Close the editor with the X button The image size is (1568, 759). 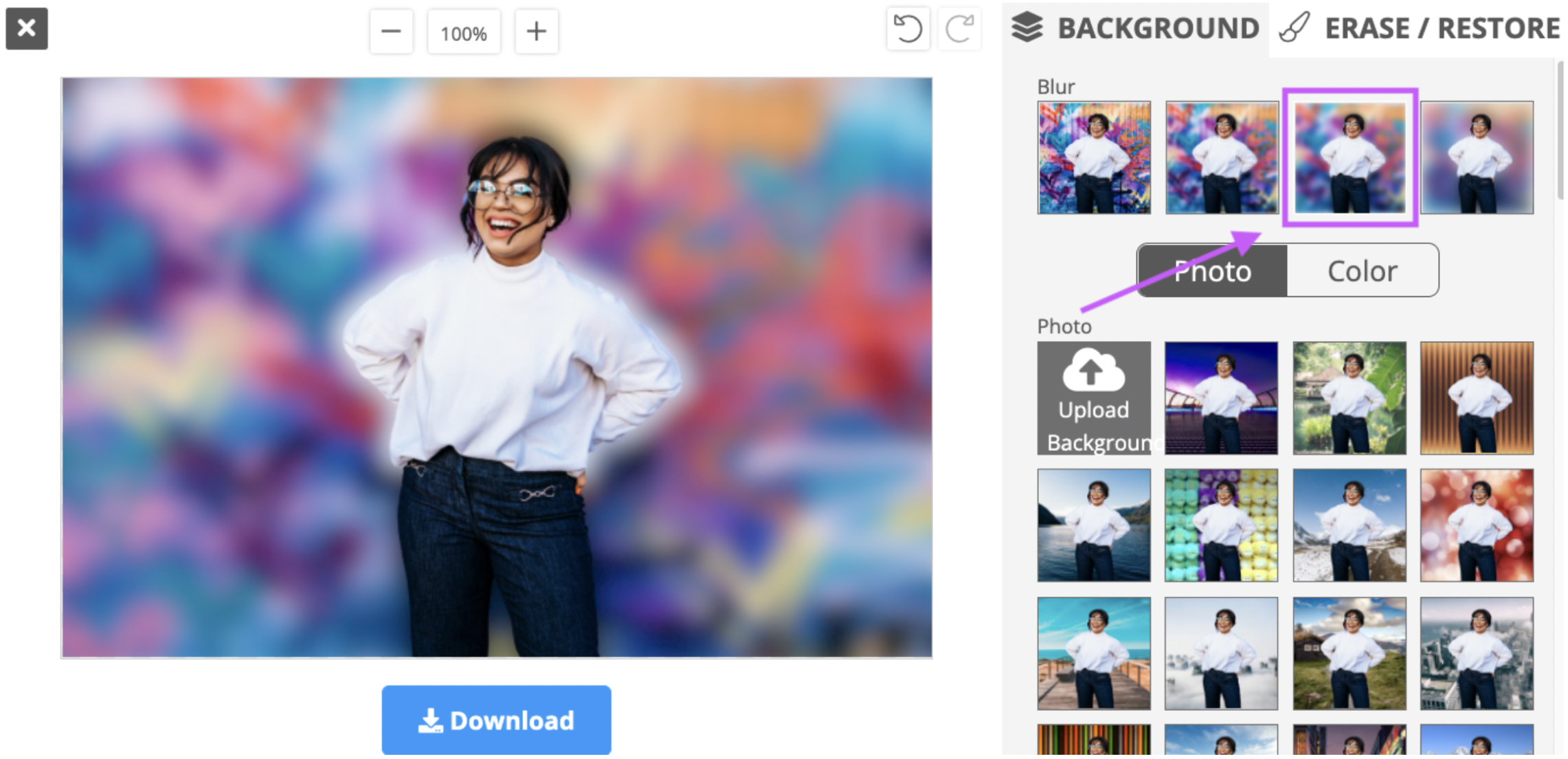click(27, 29)
